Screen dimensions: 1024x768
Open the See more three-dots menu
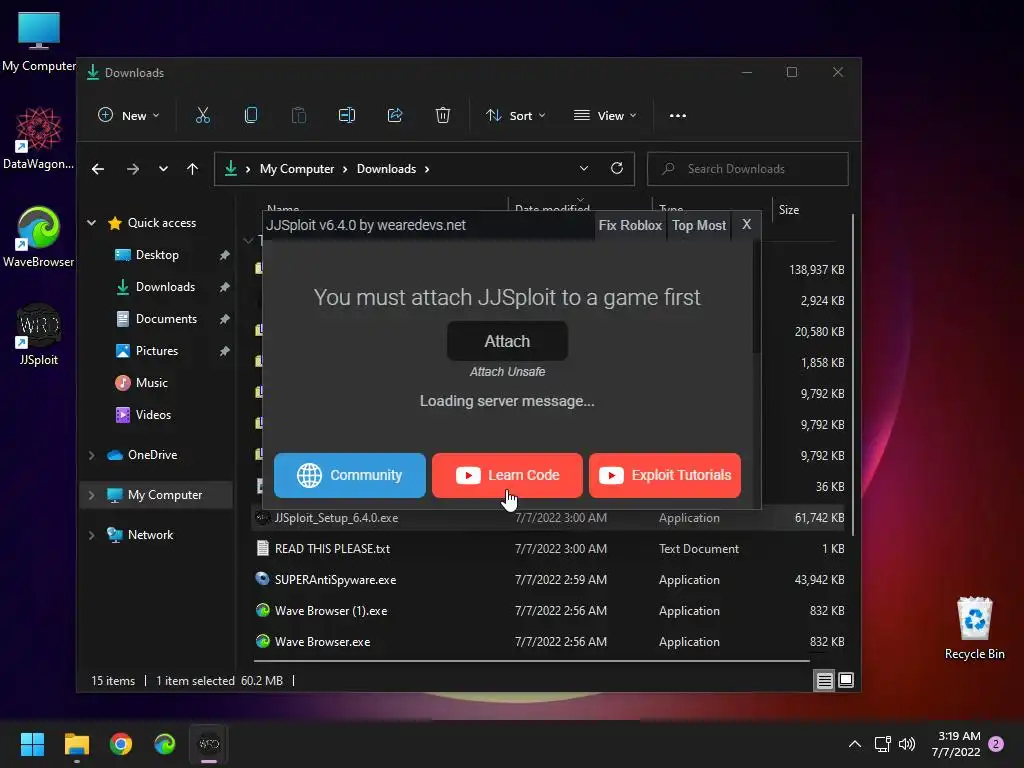[x=678, y=116]
